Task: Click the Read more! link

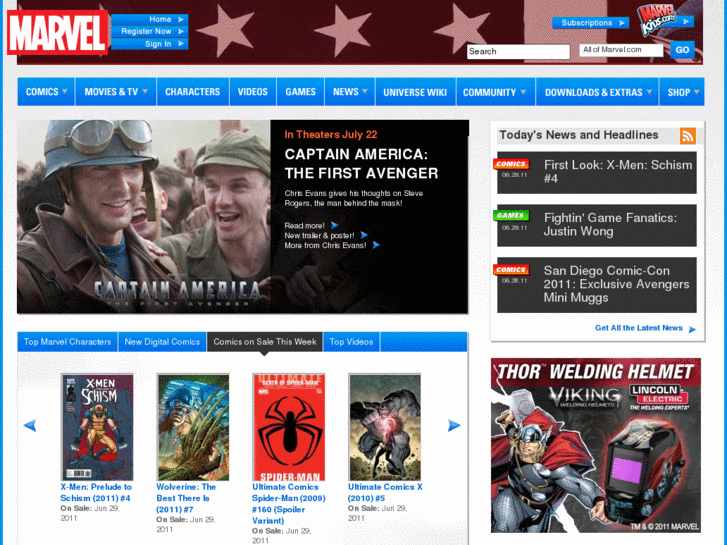Action: point(305,226)
